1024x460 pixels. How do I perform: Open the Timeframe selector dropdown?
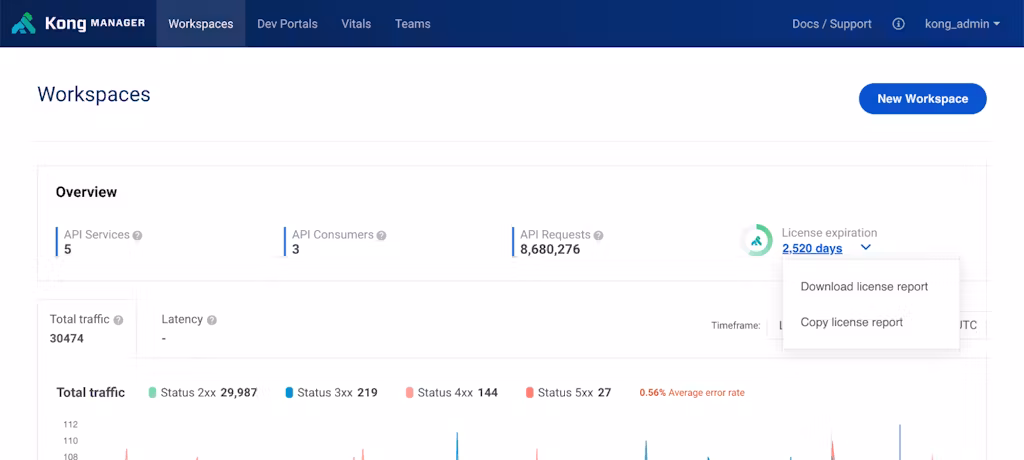coord(774,326)
